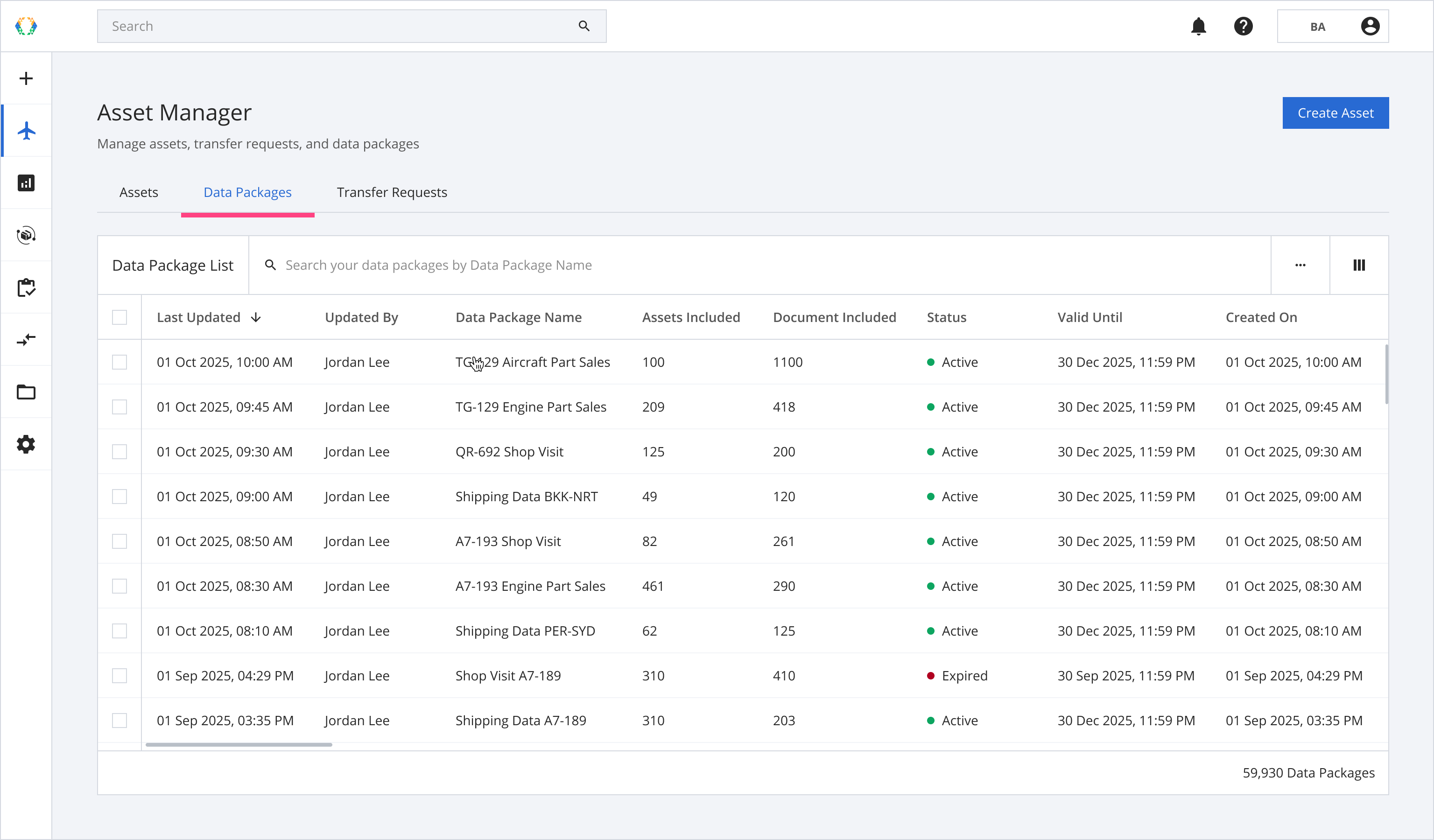Open settings gear in the sidebar
Viewport: 1434px width, 840px height.
pos(26,444)
